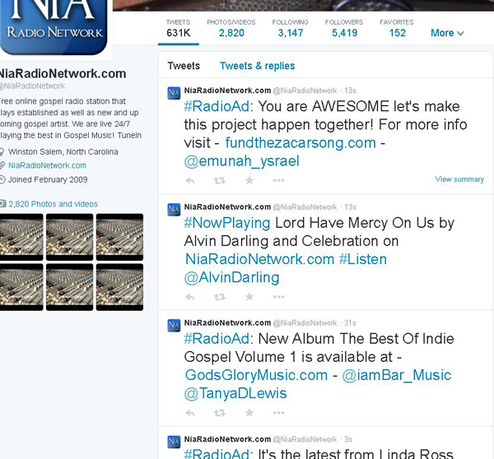Click avatar icon of NowPlaying tweet
This screenshot has height=459, width=494.
174,209
